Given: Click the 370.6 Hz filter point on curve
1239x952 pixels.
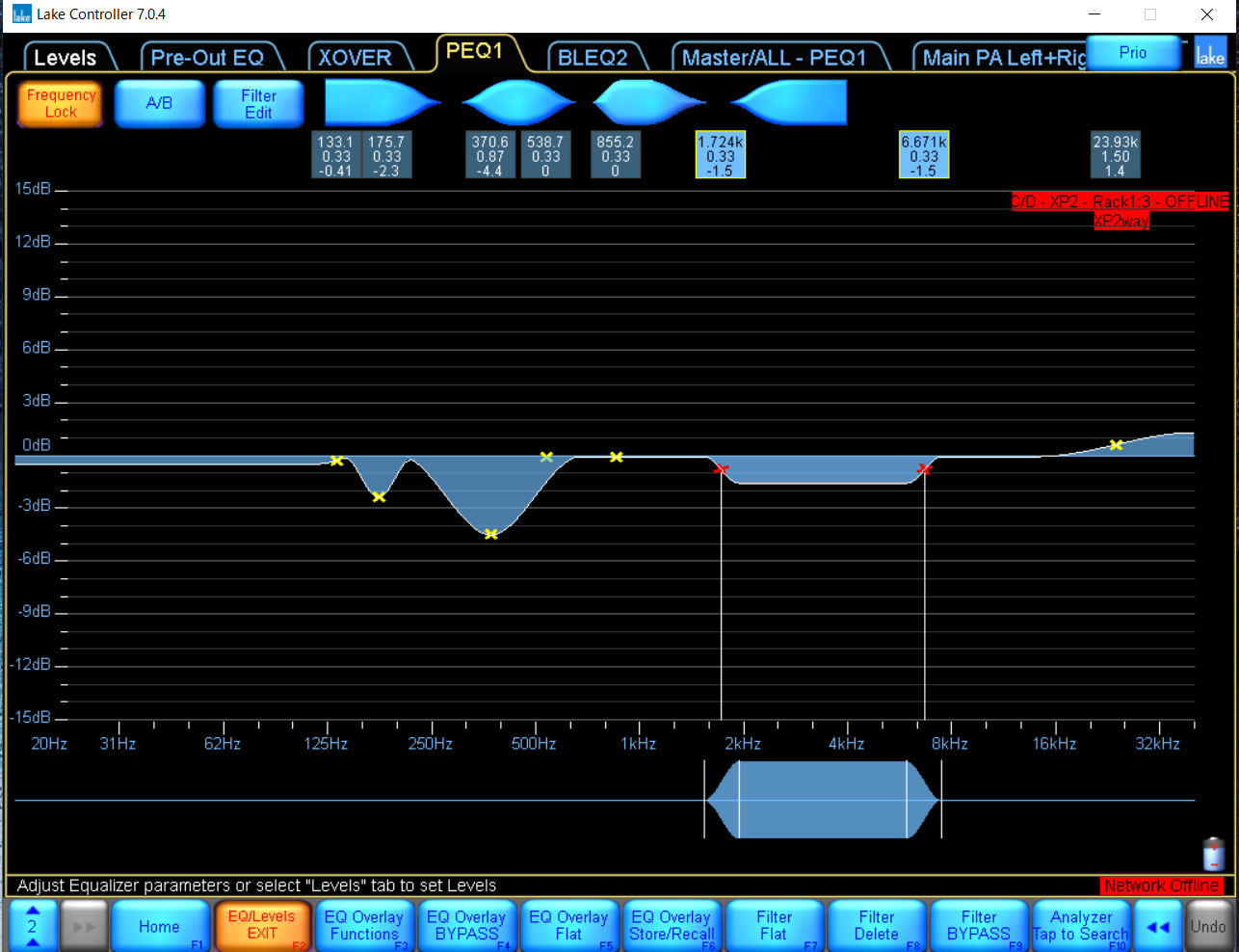Looking at the screenshot, I should click(490, 534).
